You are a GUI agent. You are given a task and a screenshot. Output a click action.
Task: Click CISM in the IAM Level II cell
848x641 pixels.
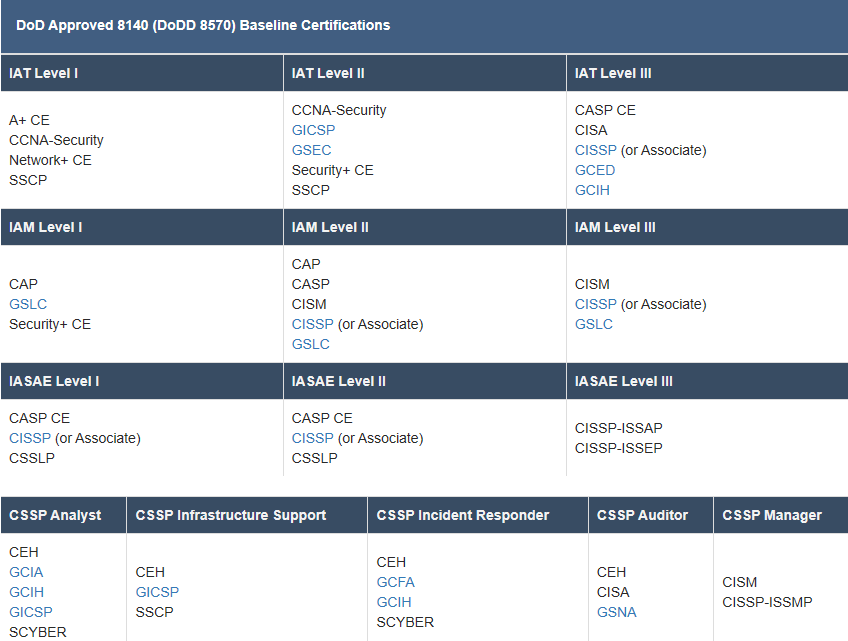pyautogui.click(x=309, y=305)
